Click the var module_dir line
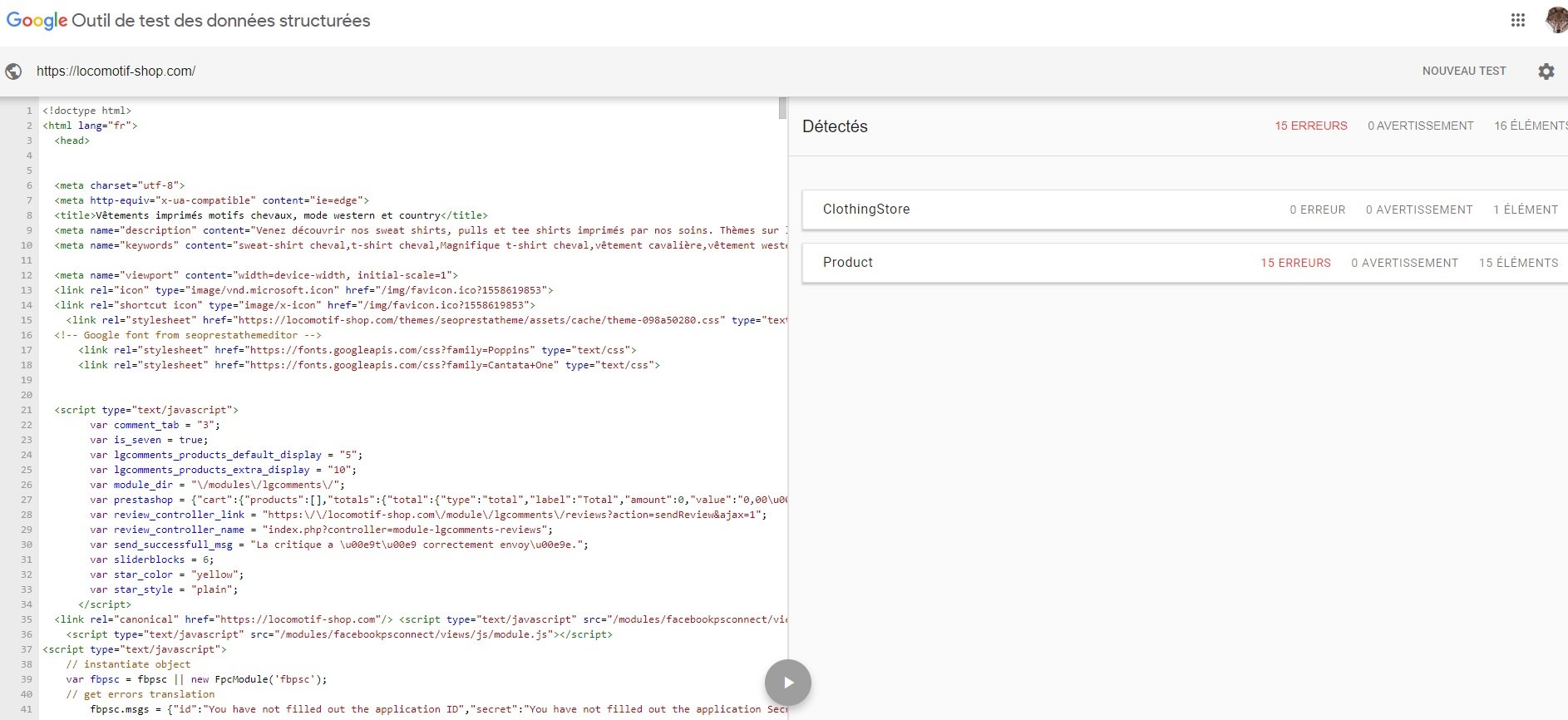This screenshot has height=720, width=1568. tap(218, 485)
